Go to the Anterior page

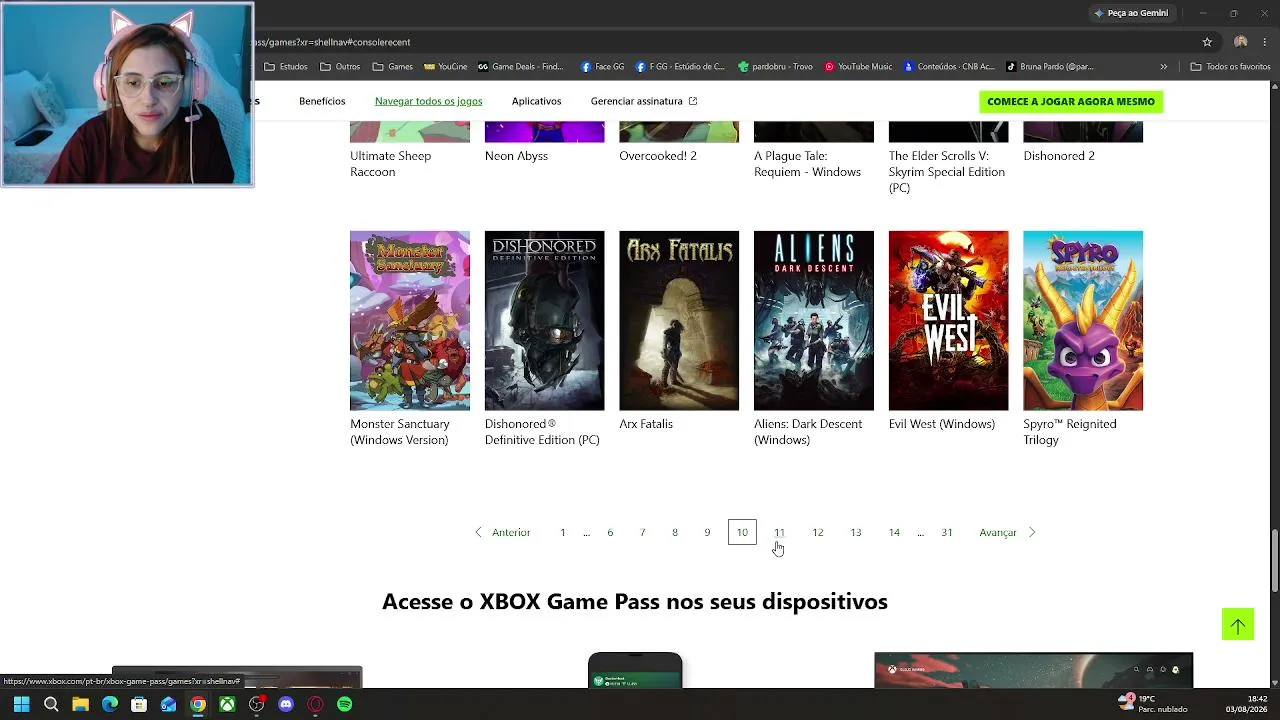click(x=502, y=533)
